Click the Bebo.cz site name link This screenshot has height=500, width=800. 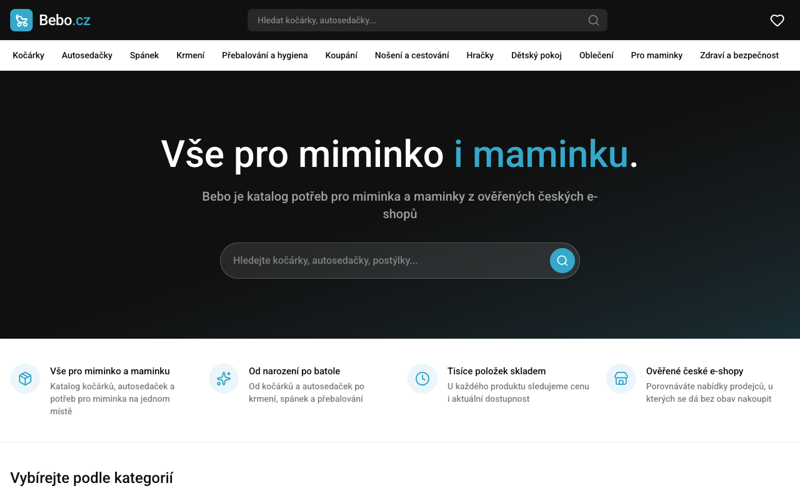65,20
